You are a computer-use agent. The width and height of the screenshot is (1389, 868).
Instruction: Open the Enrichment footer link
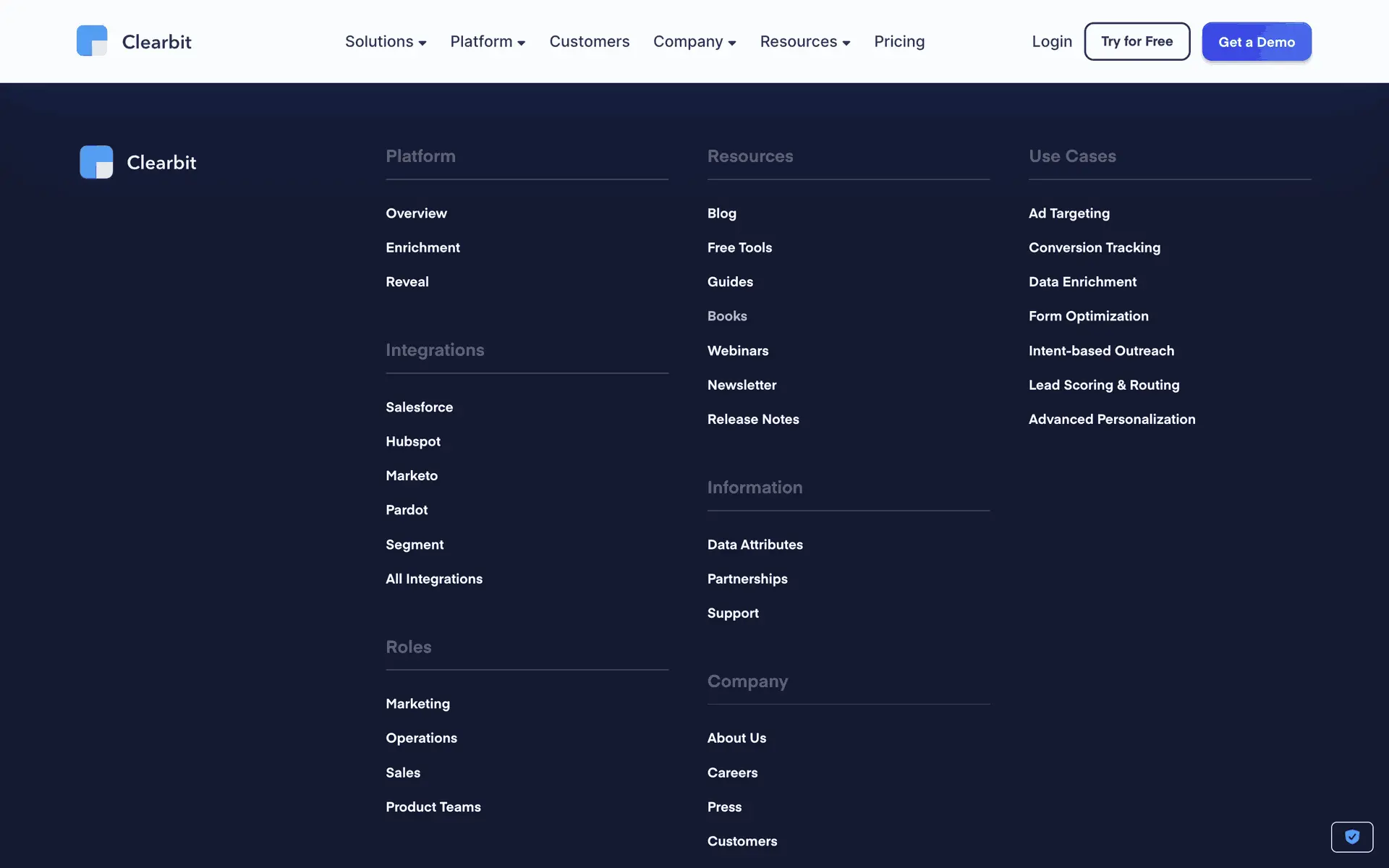click(422, 247)
